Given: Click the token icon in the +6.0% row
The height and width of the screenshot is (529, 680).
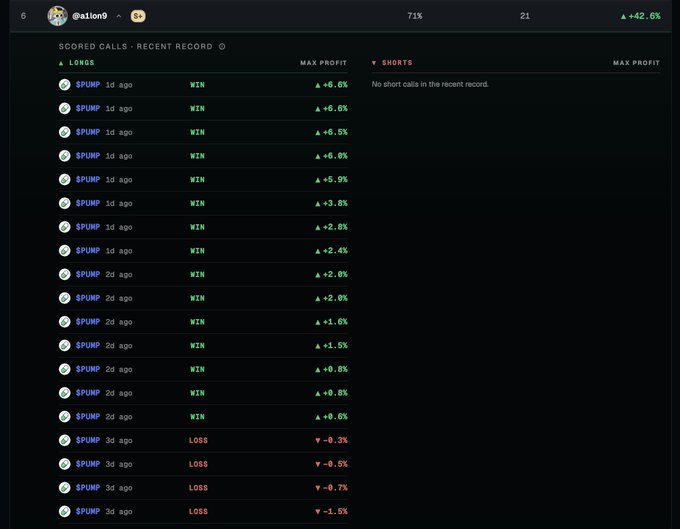Looking at the screenshot, I should (65, 156).
